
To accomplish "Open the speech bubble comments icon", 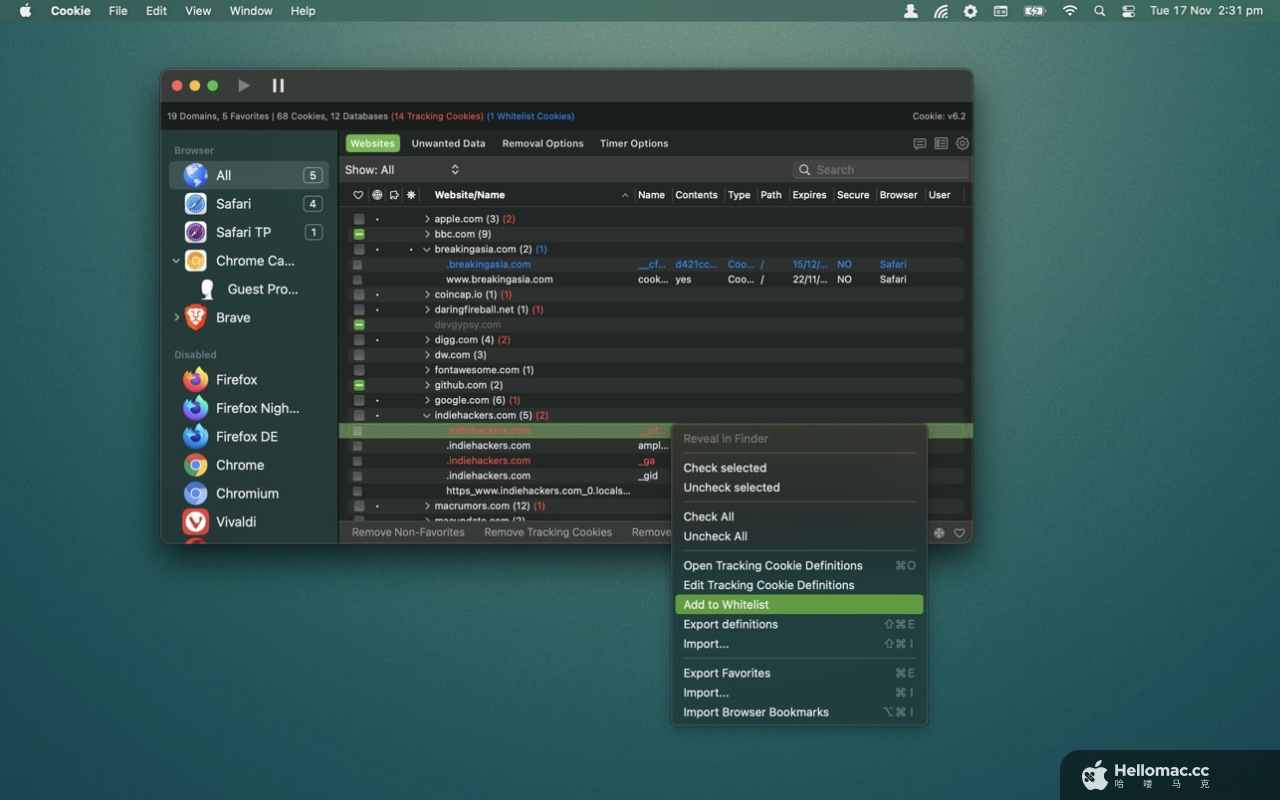I will coord(919,144).
